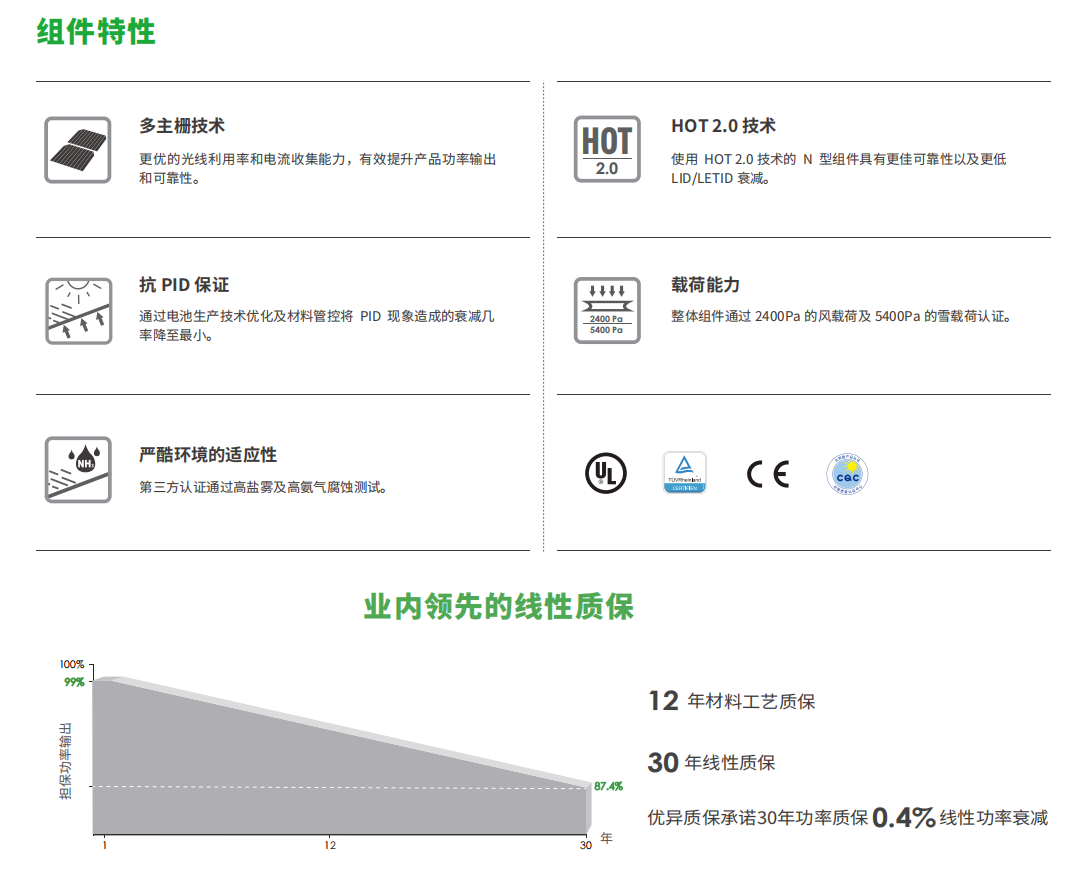Click the CQC certification logo

[x=847, y=473]
